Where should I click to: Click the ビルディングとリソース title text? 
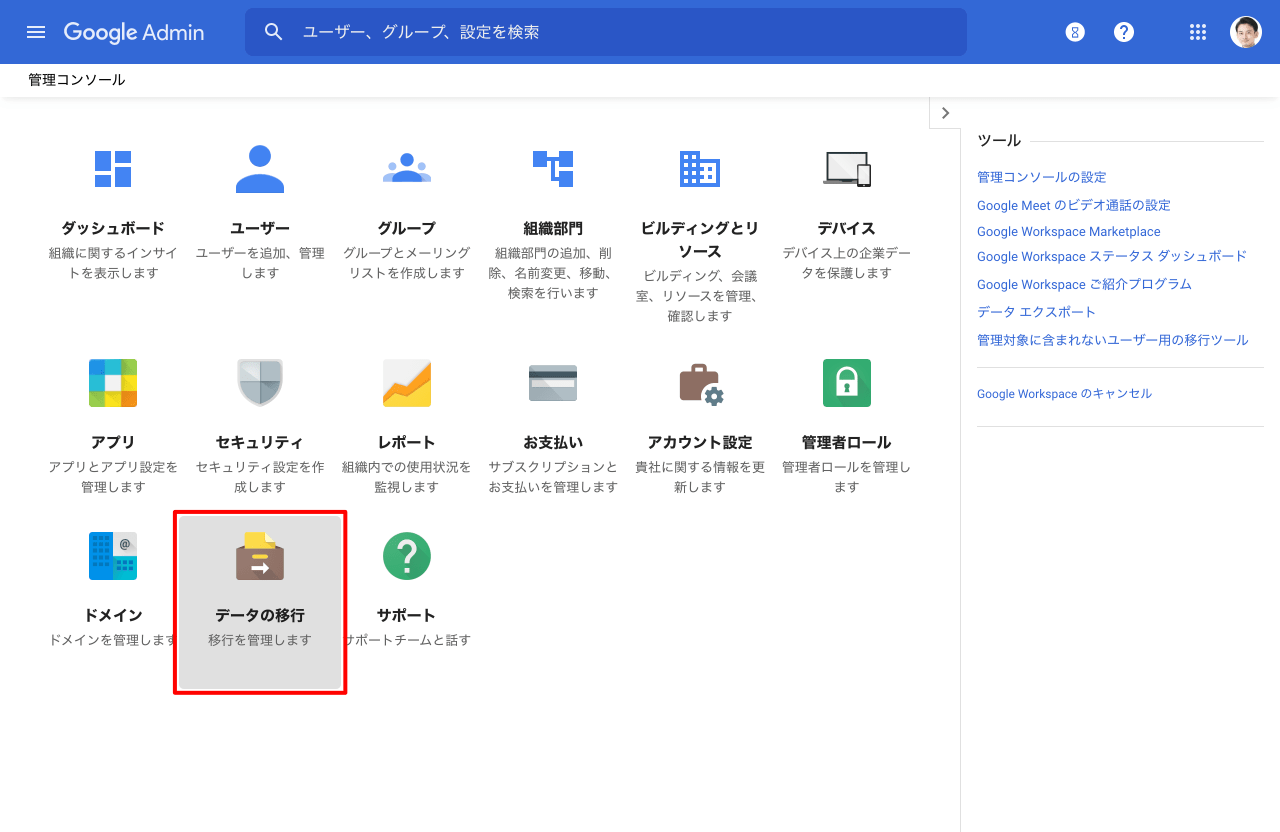click(x=700, y=240)
